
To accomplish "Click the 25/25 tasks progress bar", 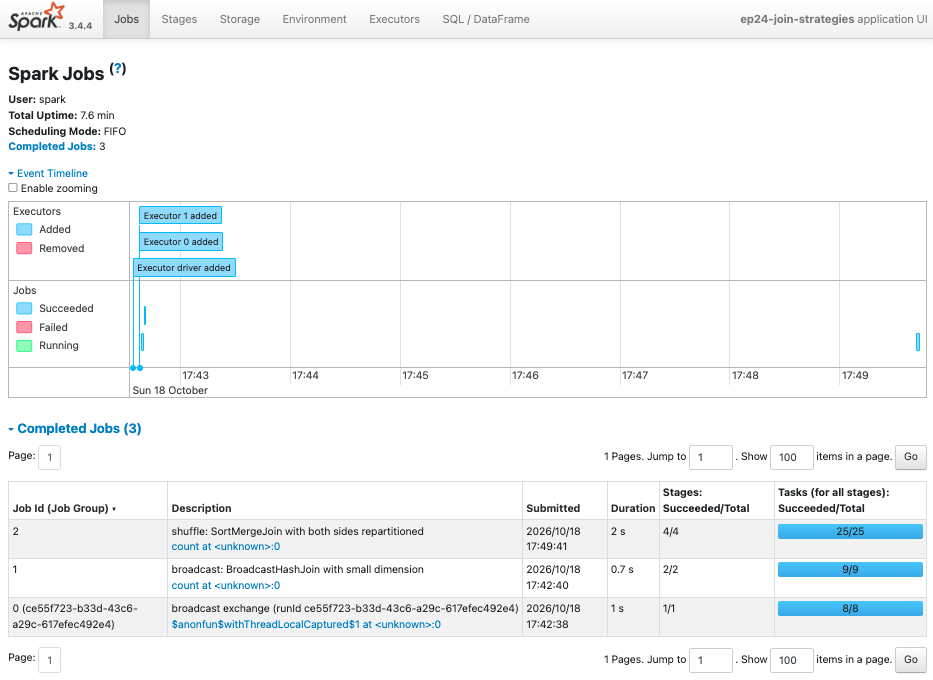I will coord(850,531).
